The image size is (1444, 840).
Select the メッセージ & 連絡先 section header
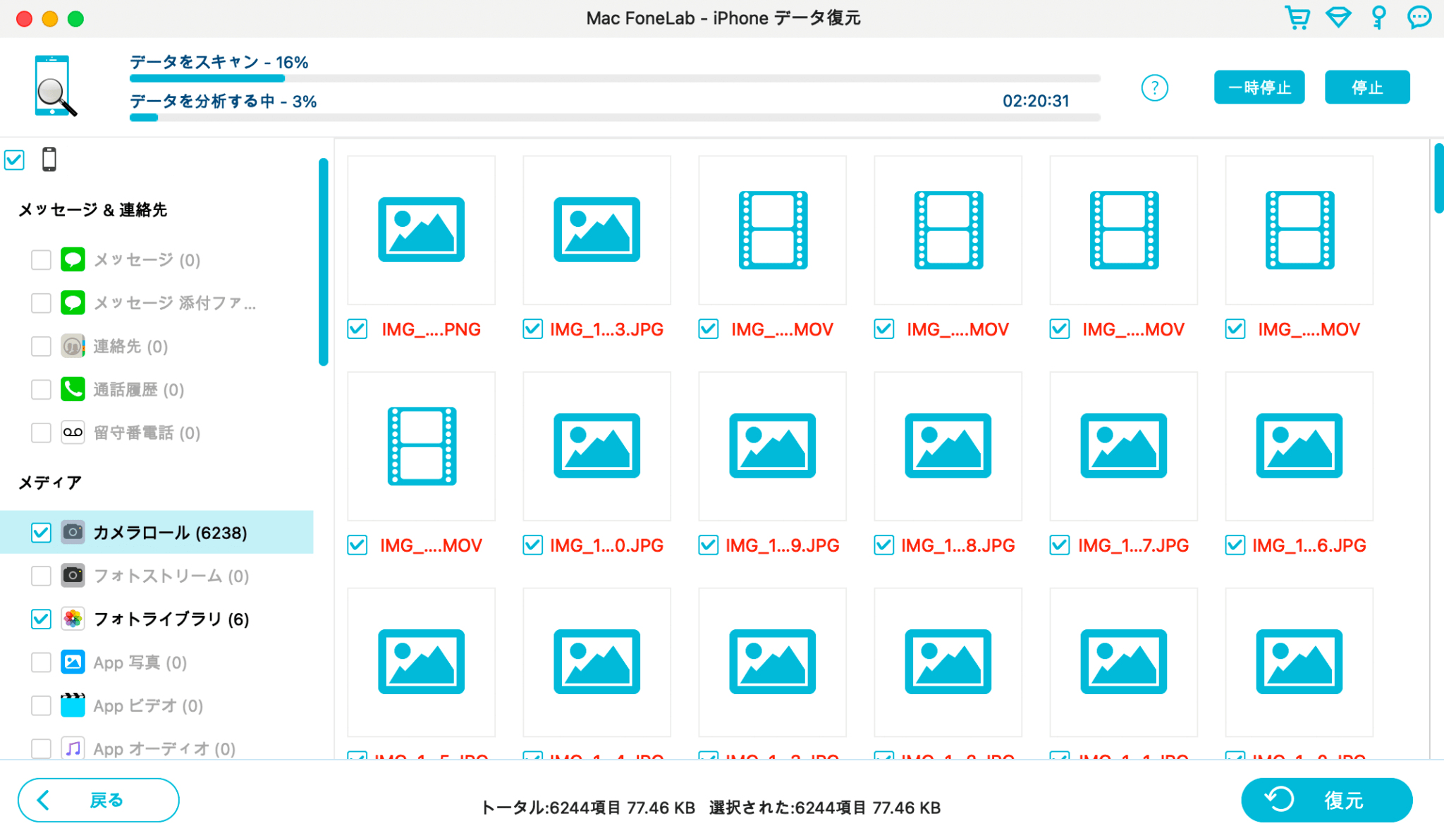(x=92, y=209)
